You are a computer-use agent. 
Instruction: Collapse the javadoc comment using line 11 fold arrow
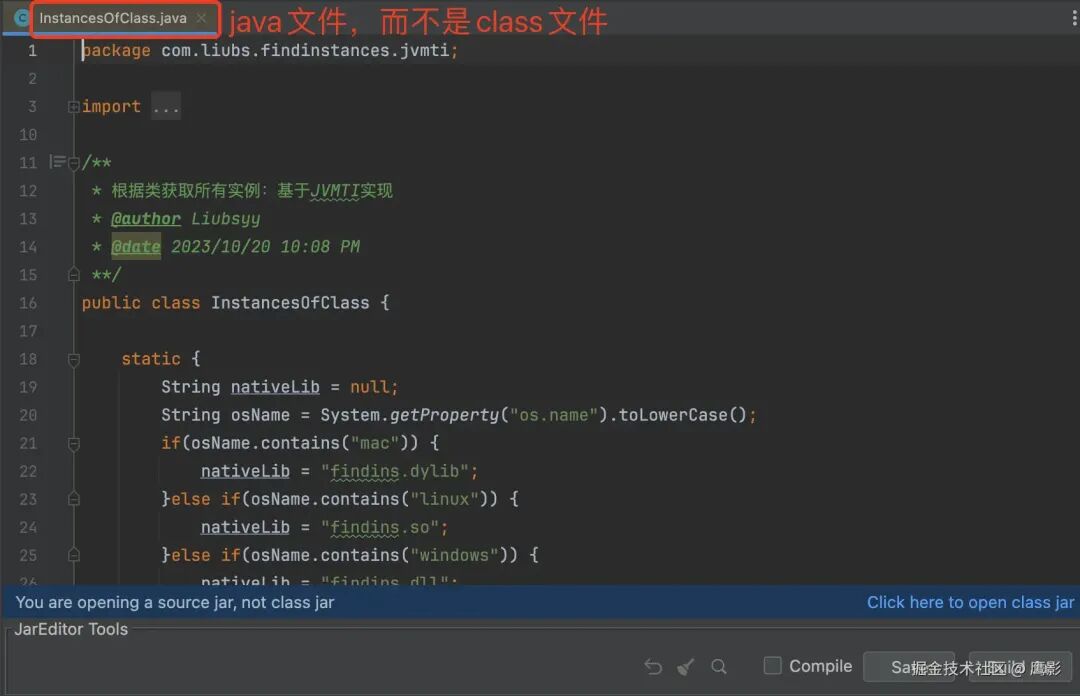[73, 162]
